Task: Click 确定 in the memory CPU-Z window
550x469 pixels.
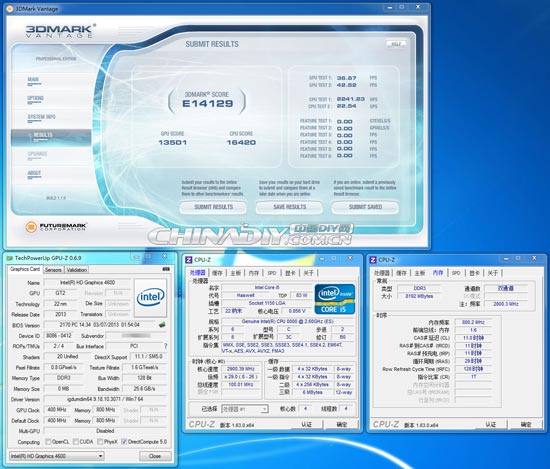Action: point(526,424)
